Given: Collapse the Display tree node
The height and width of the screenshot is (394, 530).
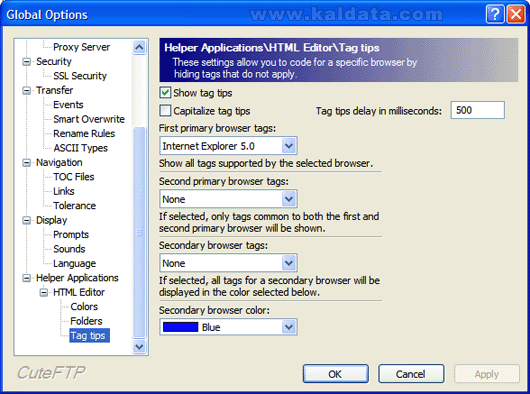Looking at the screenshot, I should 26,221.
